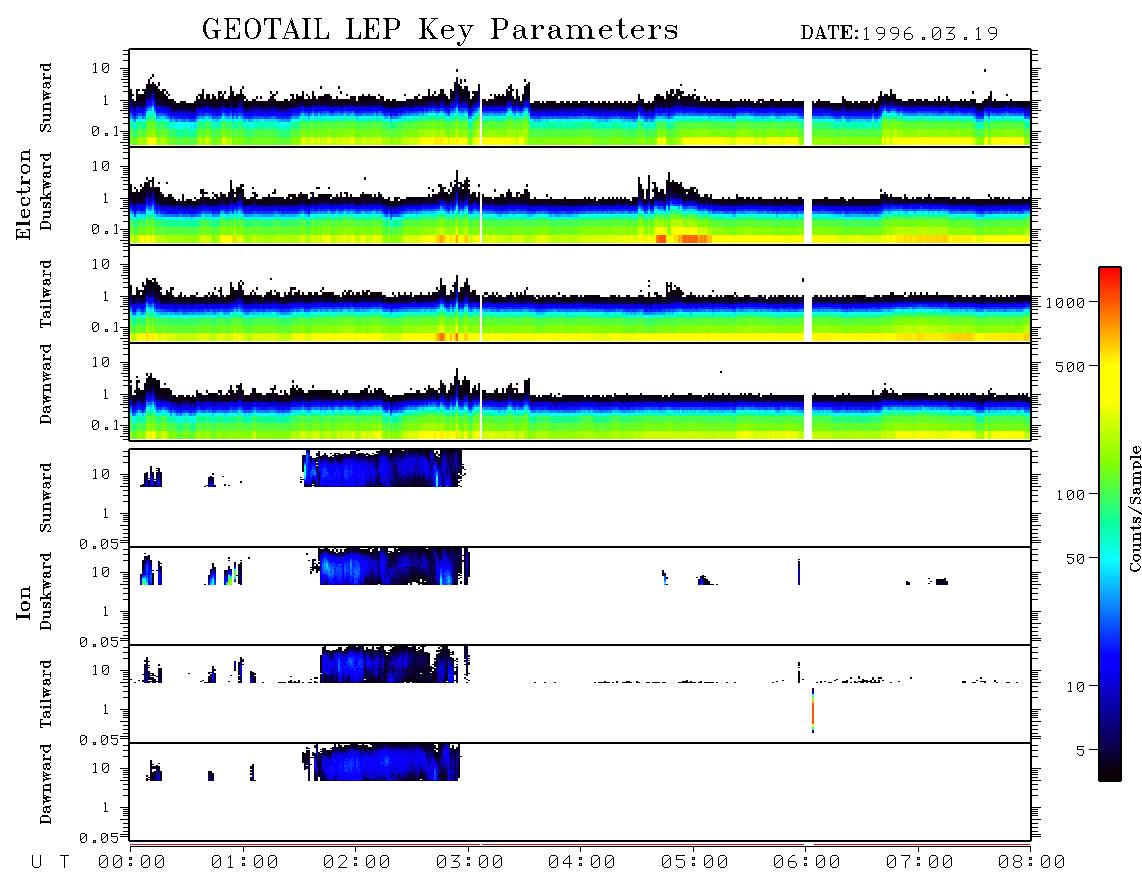Screen dimensions: 1142x880
Task: Select the Electron group axis label
Action: tap(23, 195)
